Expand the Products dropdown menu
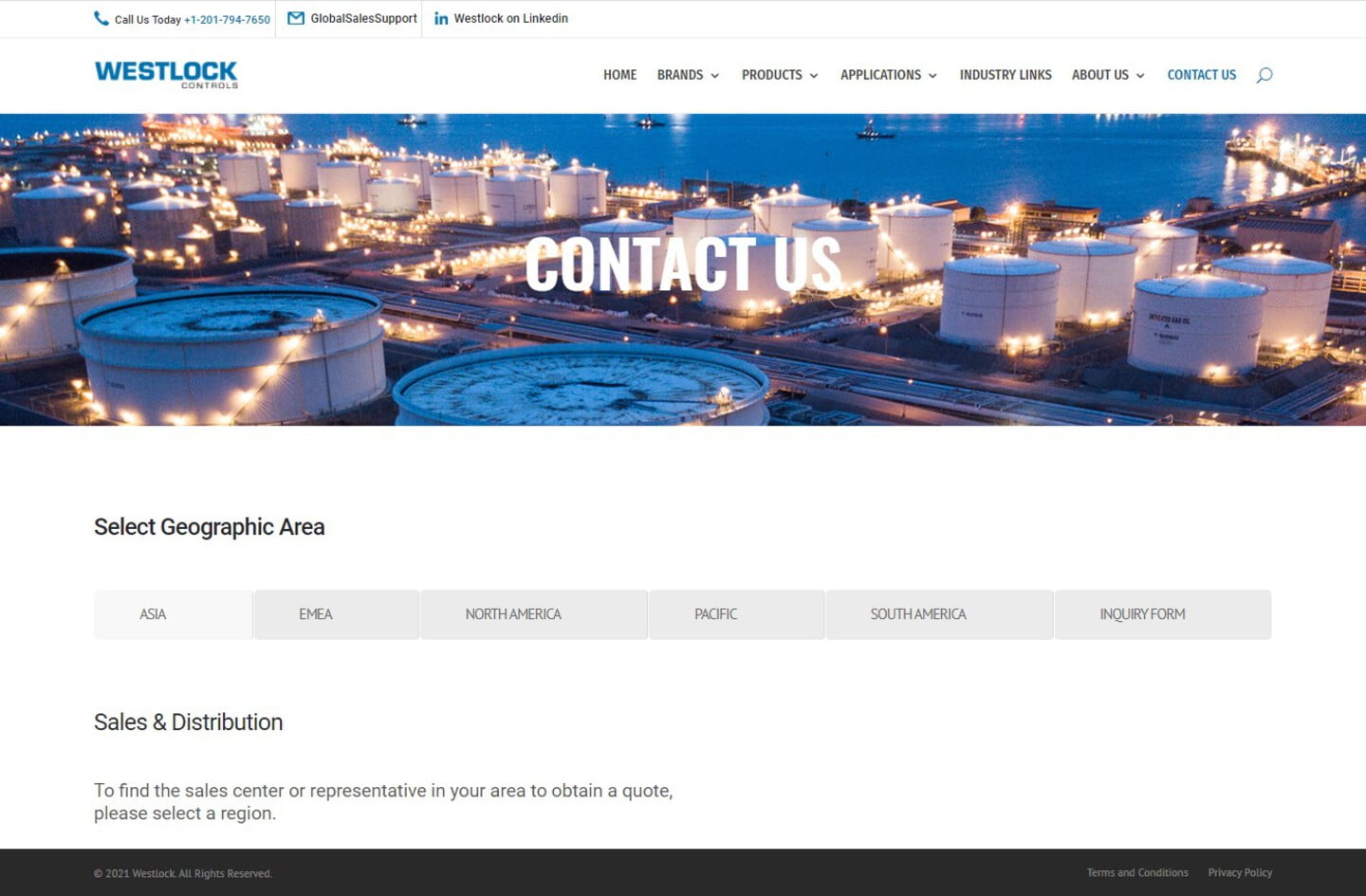The height and width of the screenshot is (896, 1366). click(x=779, y=75)
